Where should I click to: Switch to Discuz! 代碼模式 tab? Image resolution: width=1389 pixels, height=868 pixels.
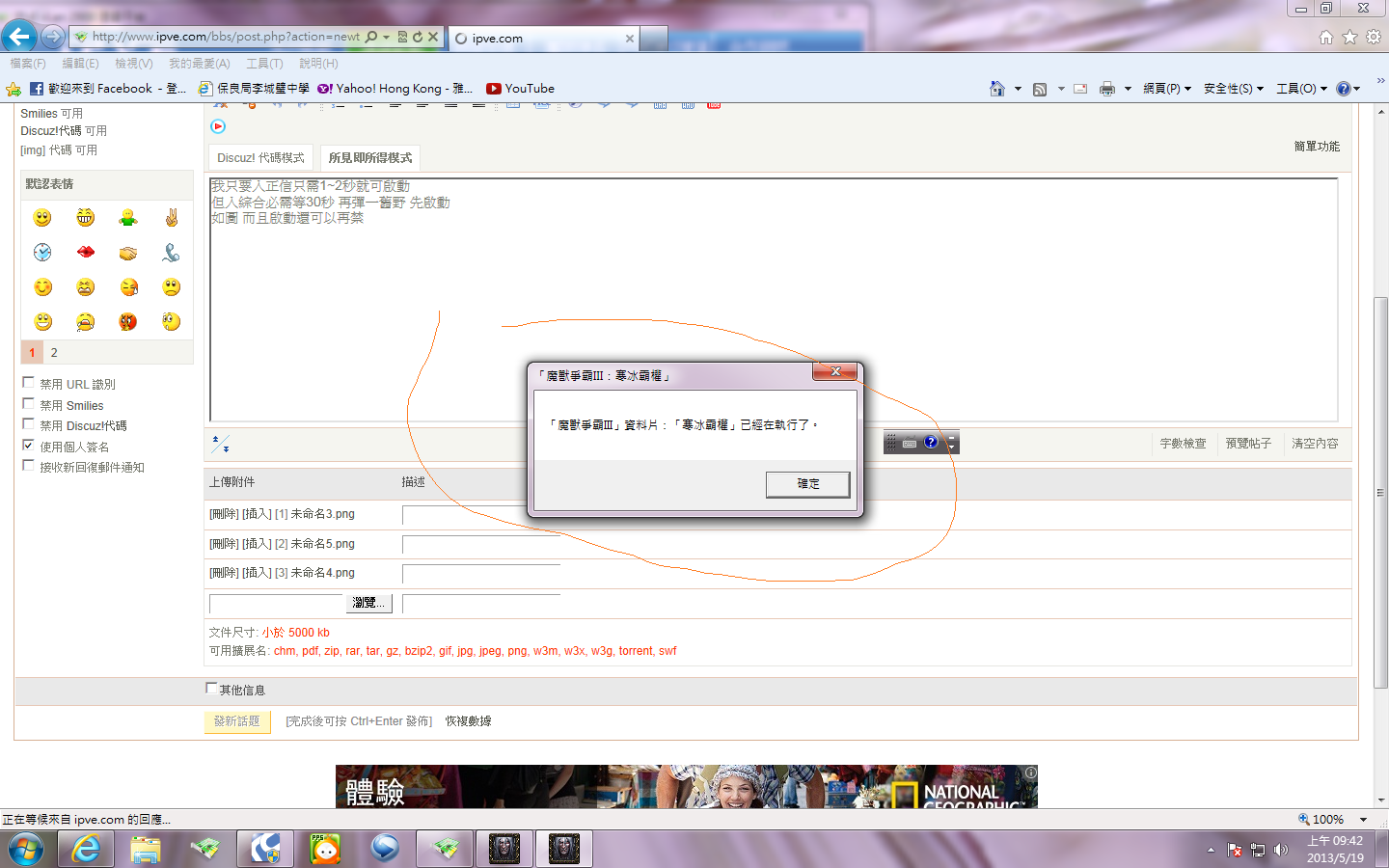pos(260,158)
